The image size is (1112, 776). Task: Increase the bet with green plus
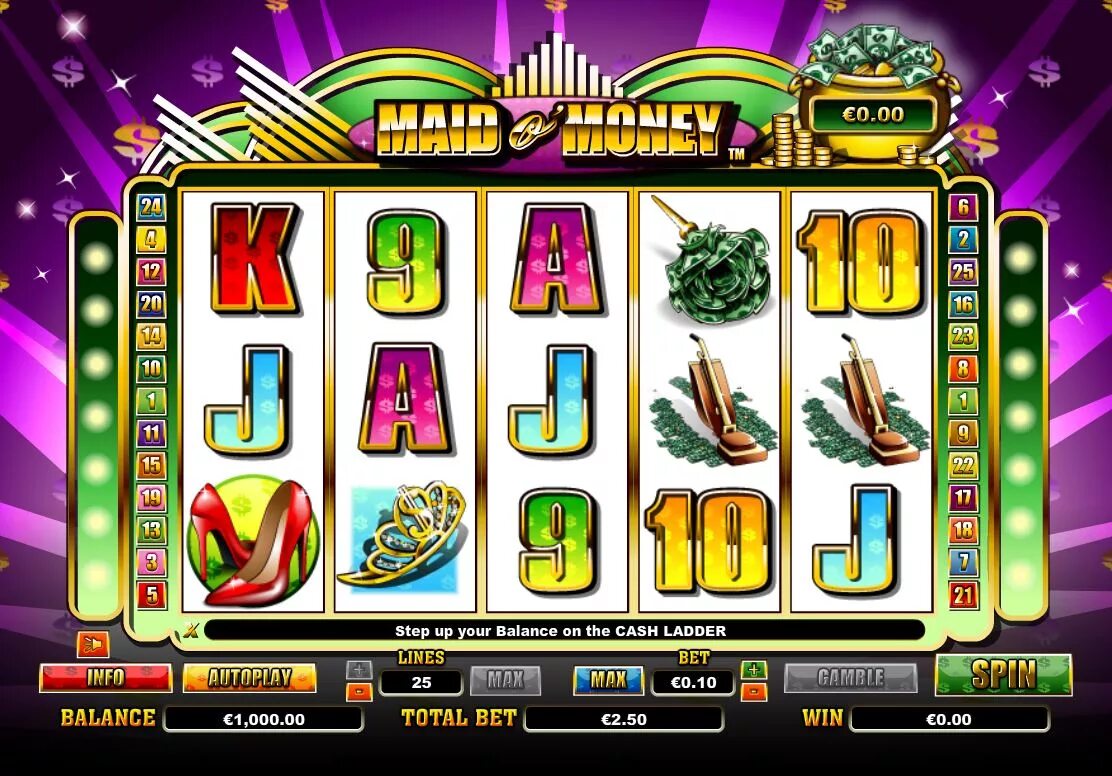(753, 670)
